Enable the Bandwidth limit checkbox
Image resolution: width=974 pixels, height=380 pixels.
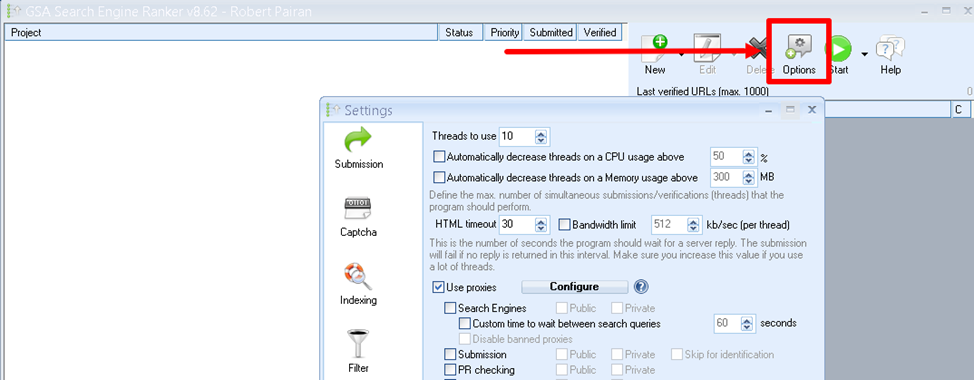point(564,224)
